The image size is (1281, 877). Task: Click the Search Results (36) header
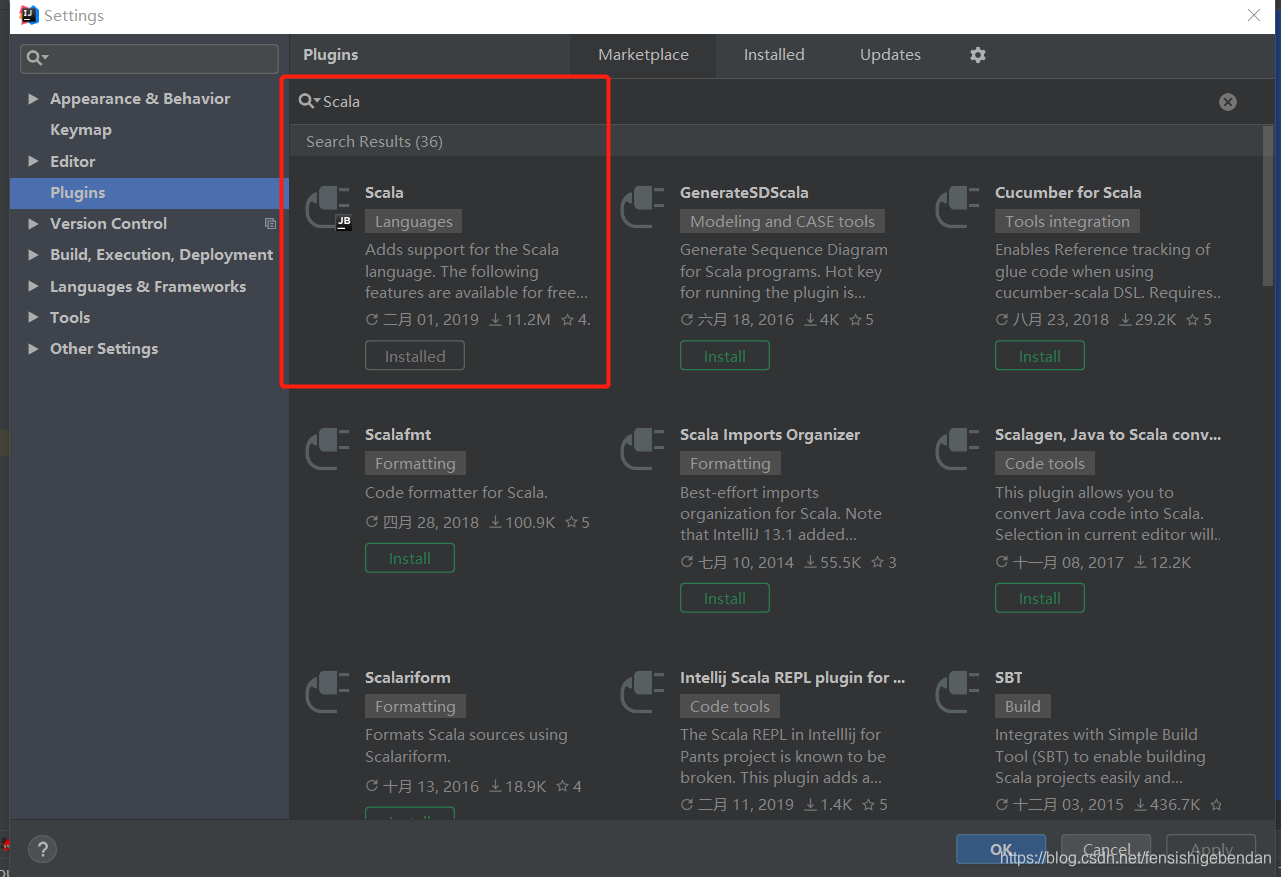point(374,142)
